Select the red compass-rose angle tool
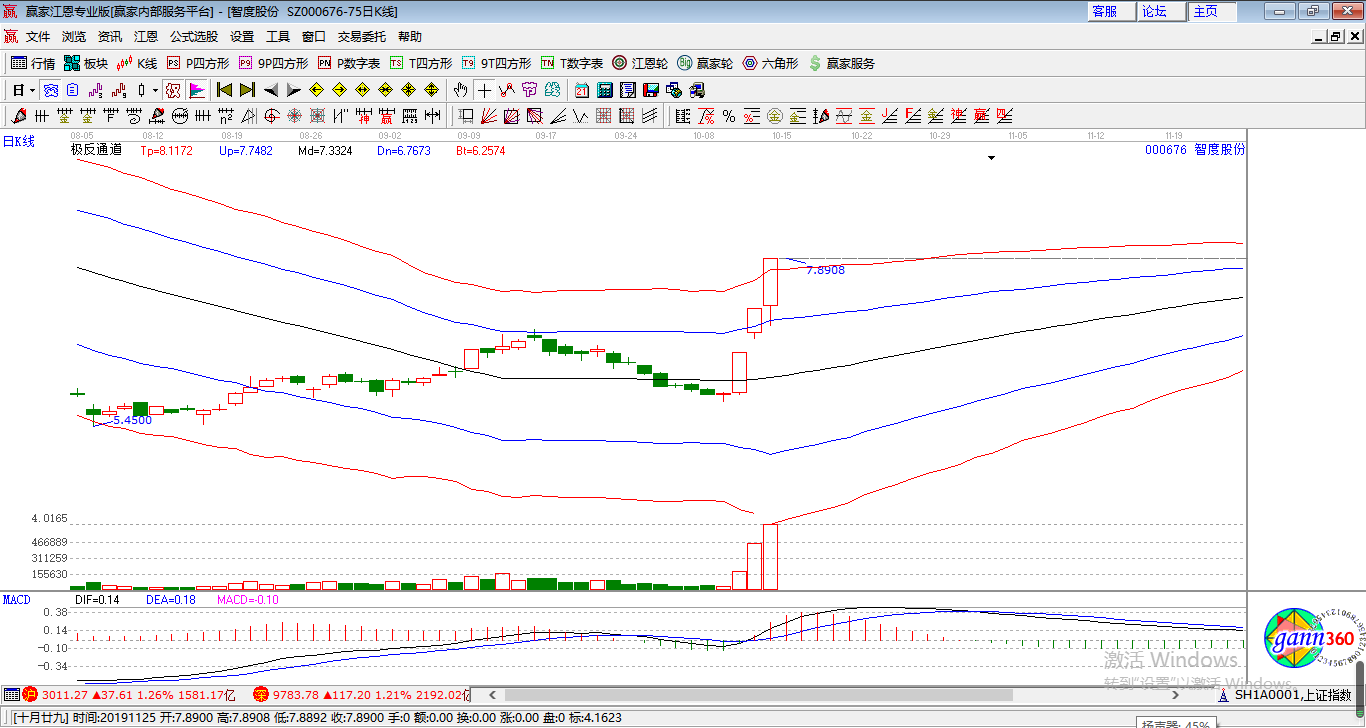1366x728 pixels. point(295,116)
